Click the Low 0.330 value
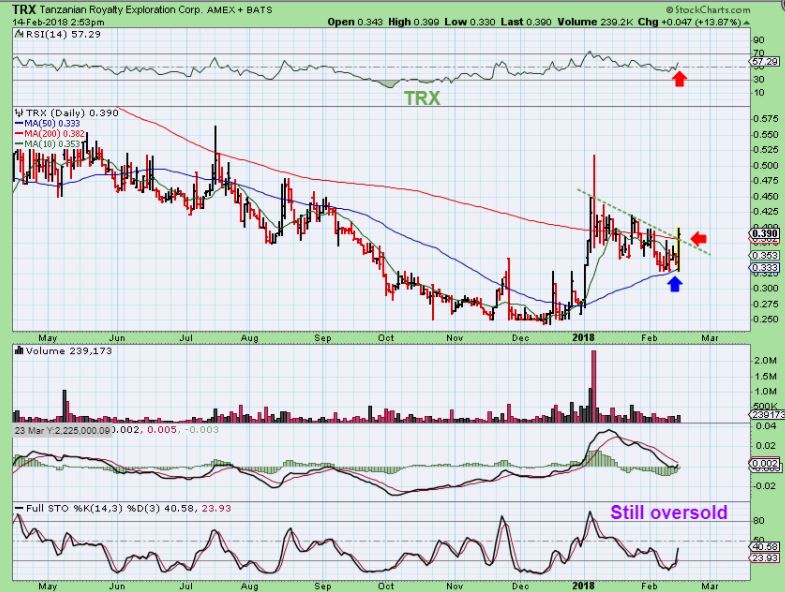 point(470,22)
